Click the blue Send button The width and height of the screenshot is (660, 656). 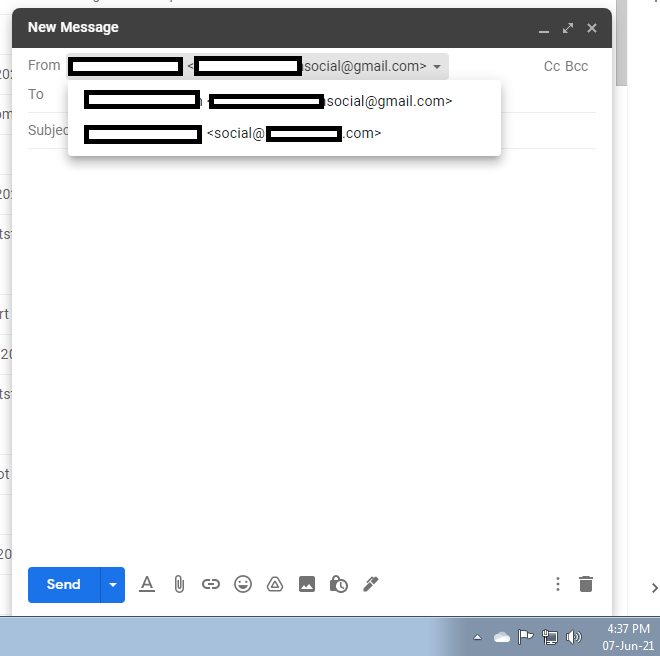(x=64, y=584)
